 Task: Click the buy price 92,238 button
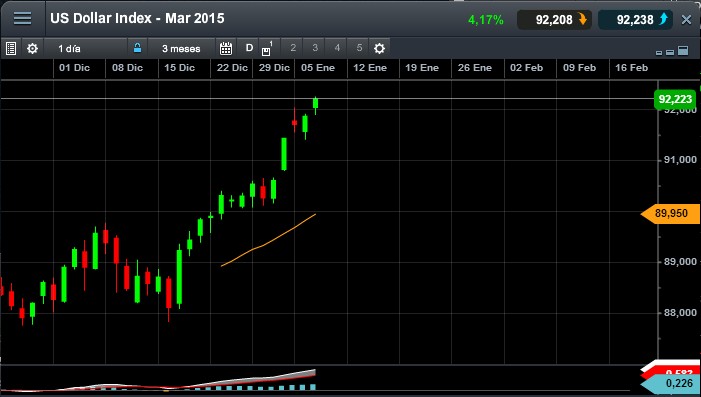635,20
